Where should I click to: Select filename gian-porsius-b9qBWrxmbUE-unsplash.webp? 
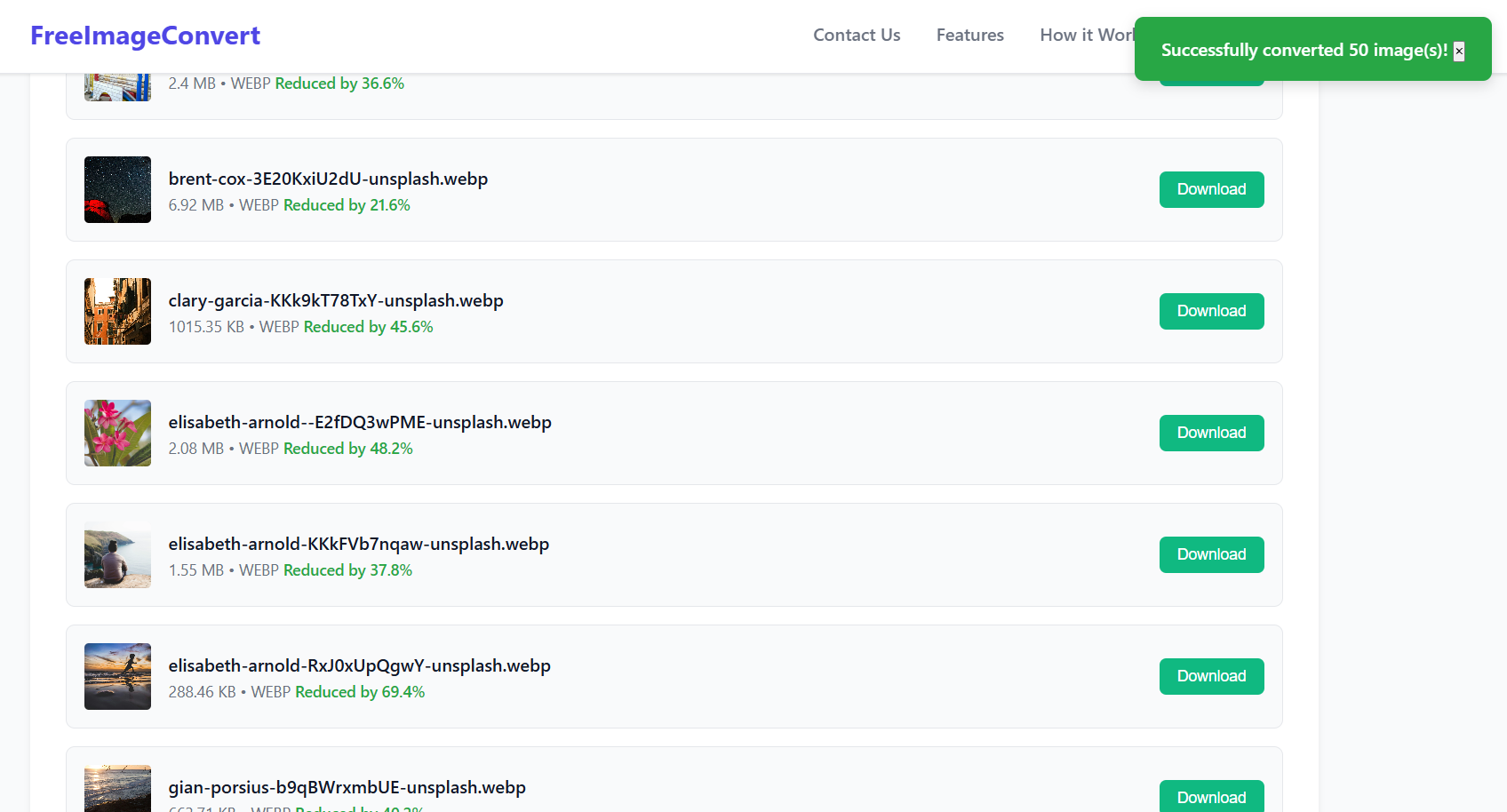(x=347, y=787)
